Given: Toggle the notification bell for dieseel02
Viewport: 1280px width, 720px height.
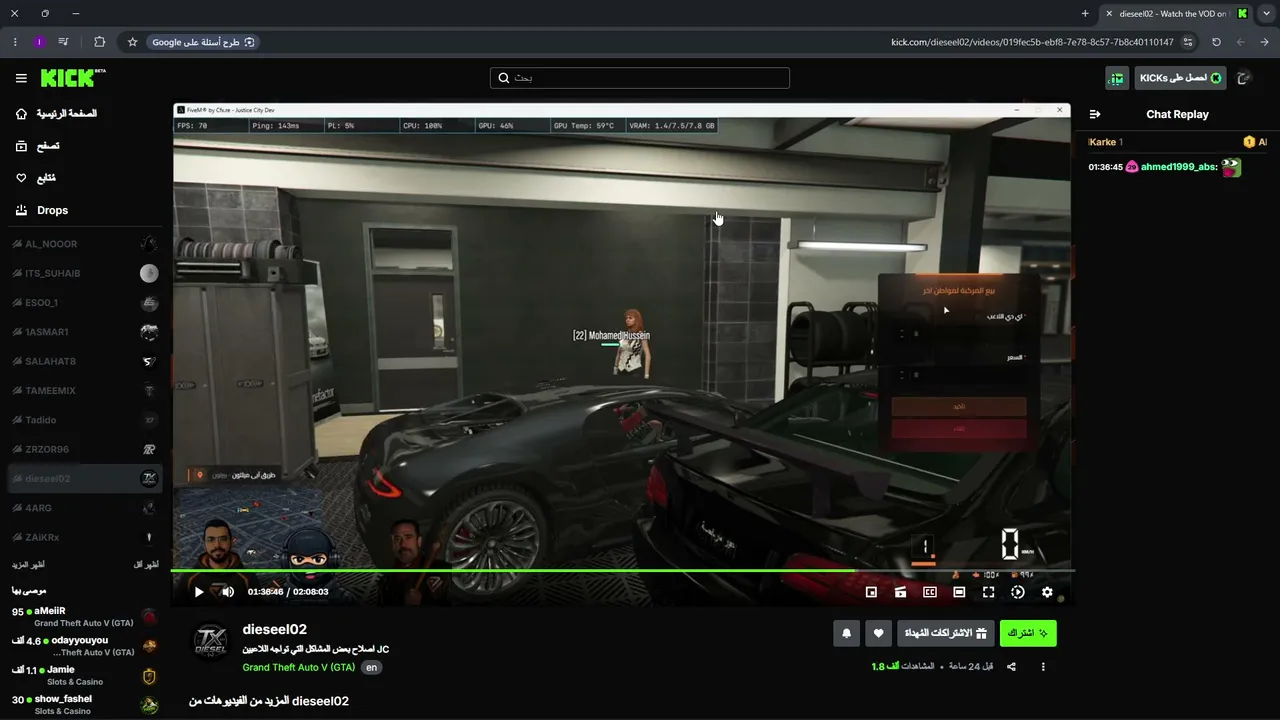Looking at the screenshot, I should (x=847, y=633).
